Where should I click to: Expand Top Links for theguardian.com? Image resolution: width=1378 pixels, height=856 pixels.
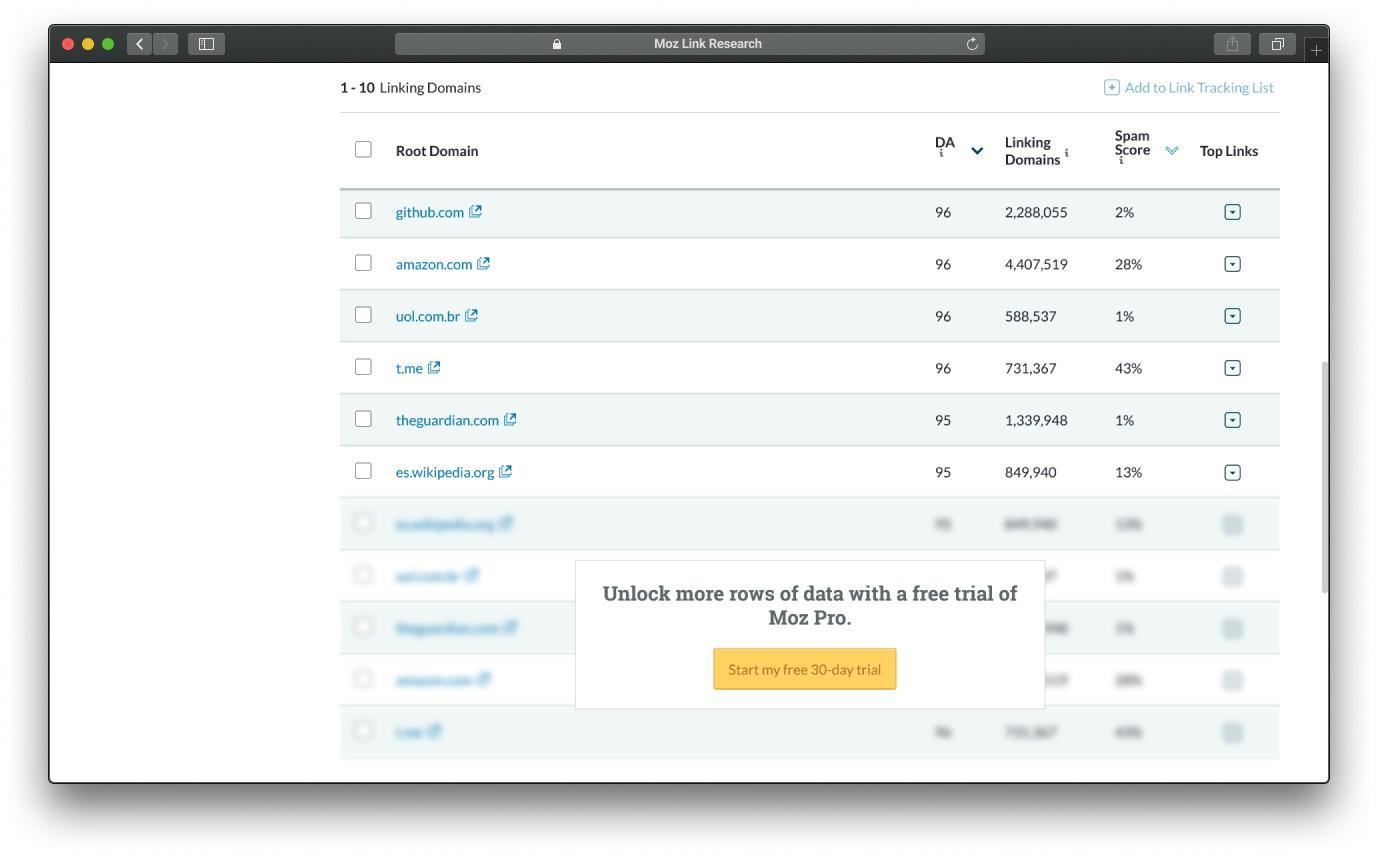coord(1232,420)
